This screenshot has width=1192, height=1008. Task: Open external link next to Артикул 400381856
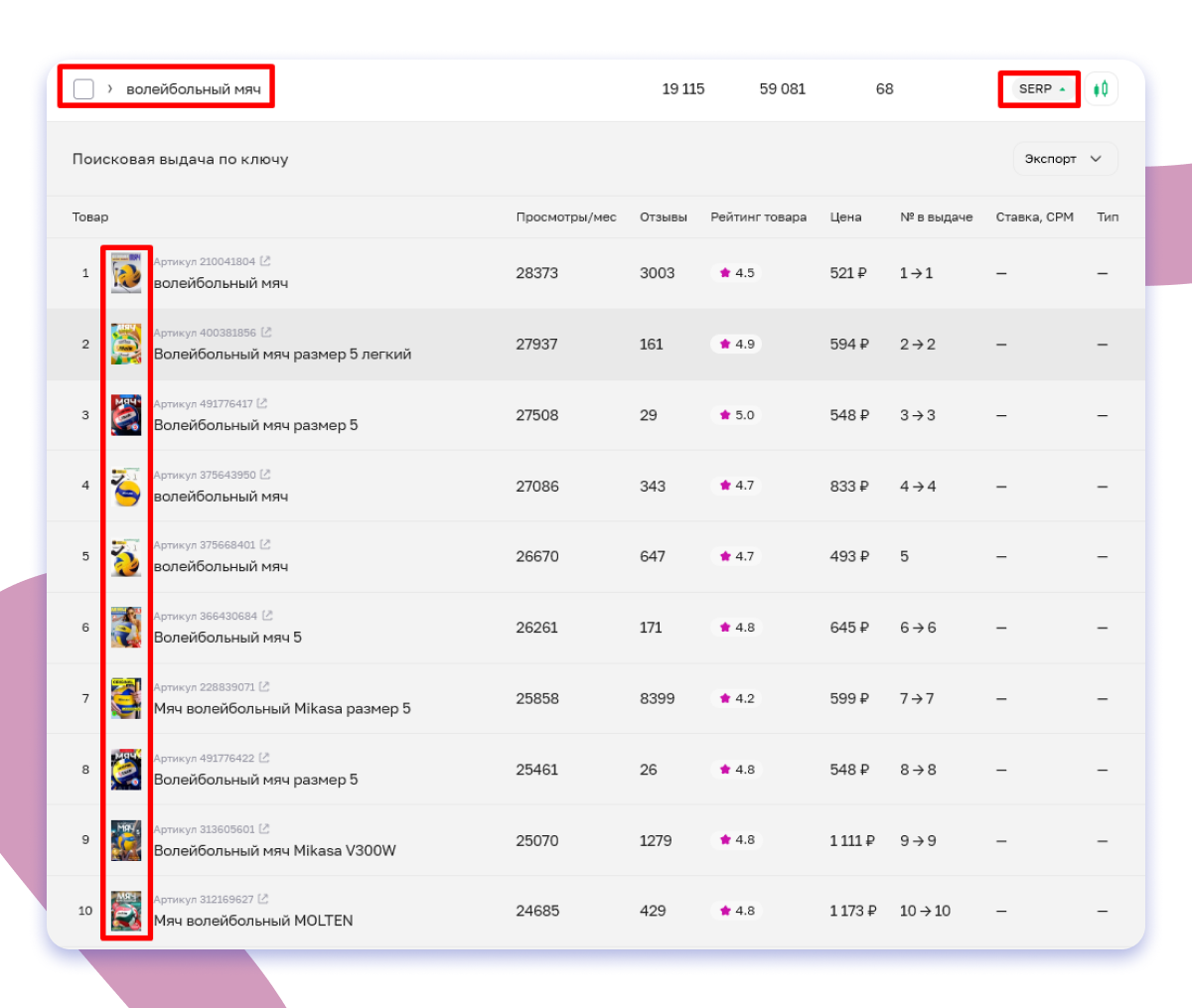coord(266,333)
